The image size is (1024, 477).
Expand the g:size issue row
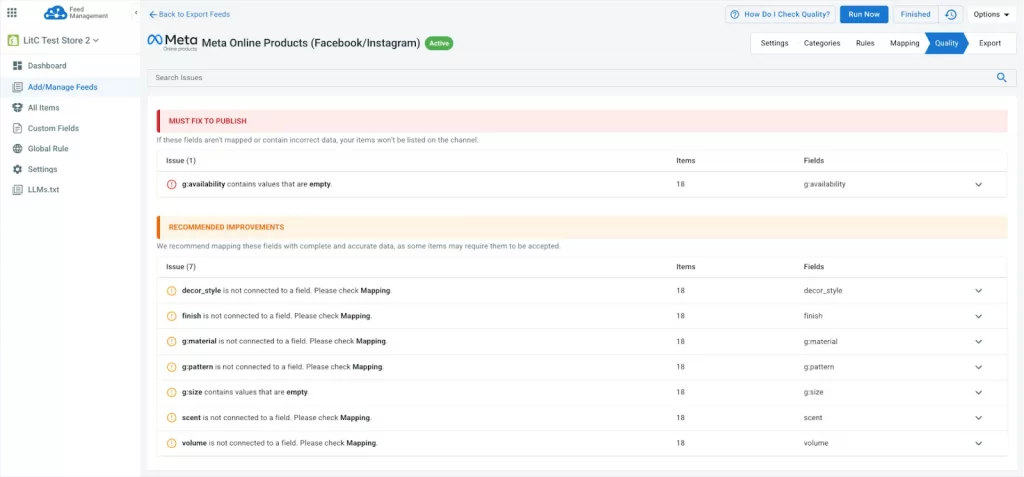[x=978, y=393]
